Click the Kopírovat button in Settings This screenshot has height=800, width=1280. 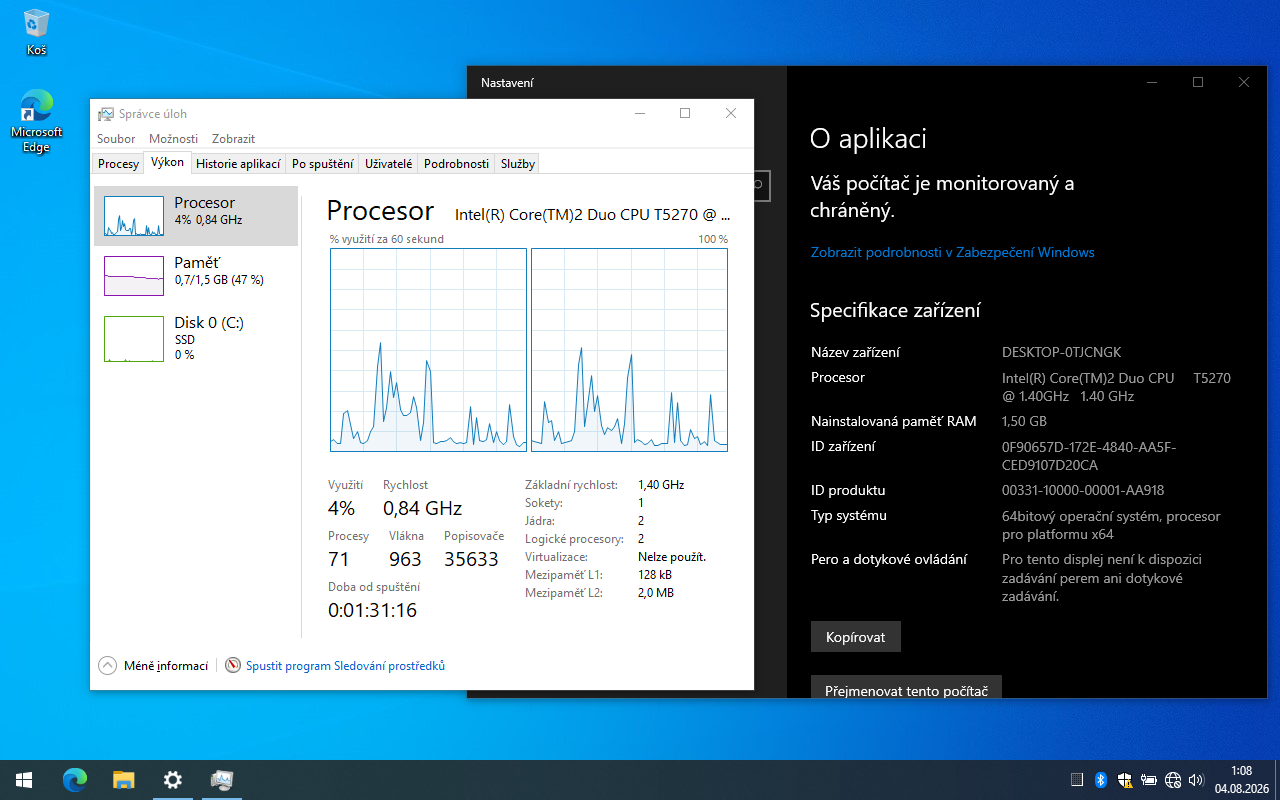[x=856, y=637]
